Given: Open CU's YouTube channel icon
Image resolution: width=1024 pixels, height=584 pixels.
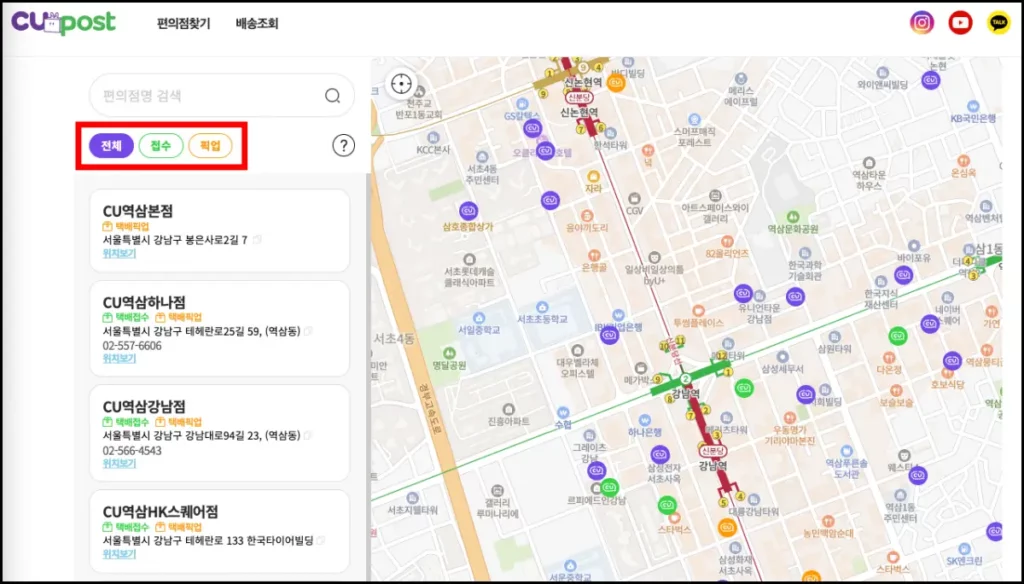Looking at the screenshot, I should pos(959,21).
